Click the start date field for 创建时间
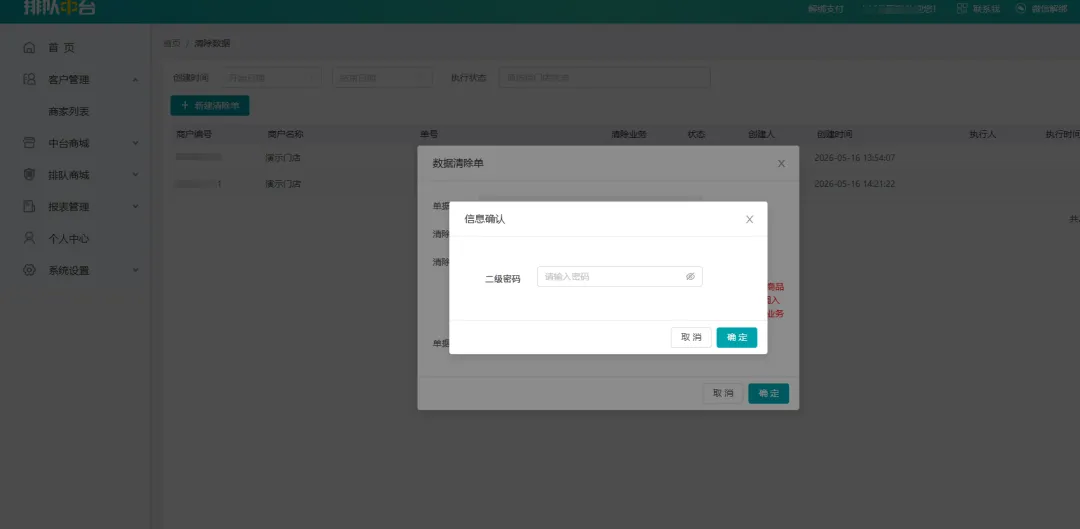This screenshot has height=529, width=1080. [x=271, y=78]
